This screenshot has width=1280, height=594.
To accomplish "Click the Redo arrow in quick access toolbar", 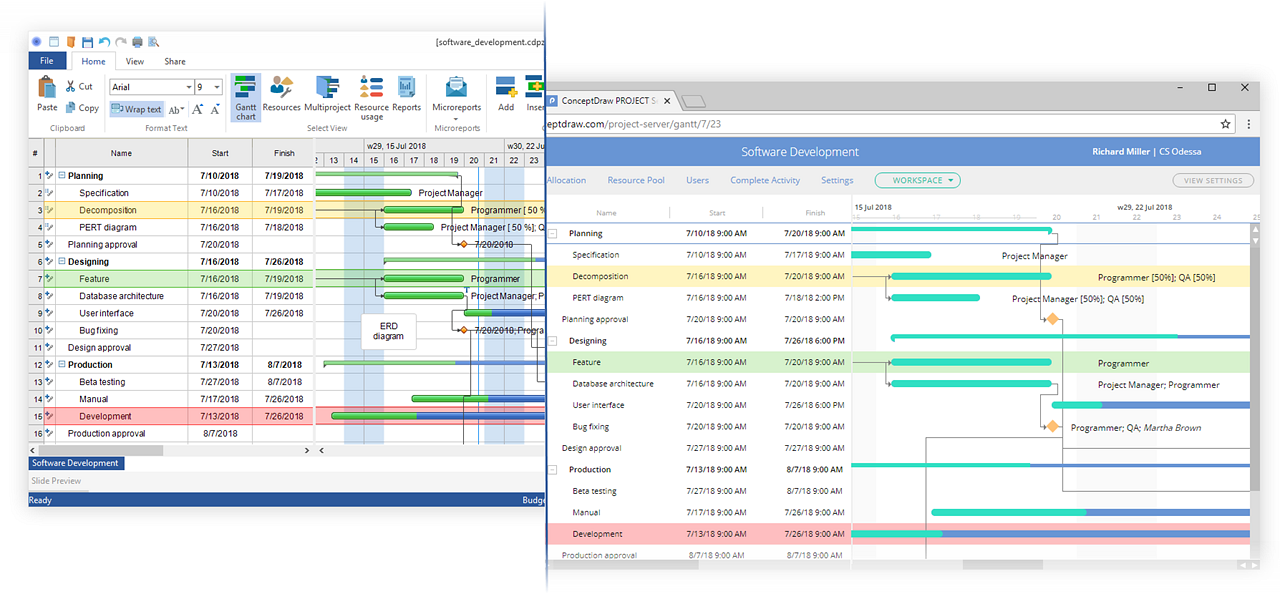I will 120,42.
